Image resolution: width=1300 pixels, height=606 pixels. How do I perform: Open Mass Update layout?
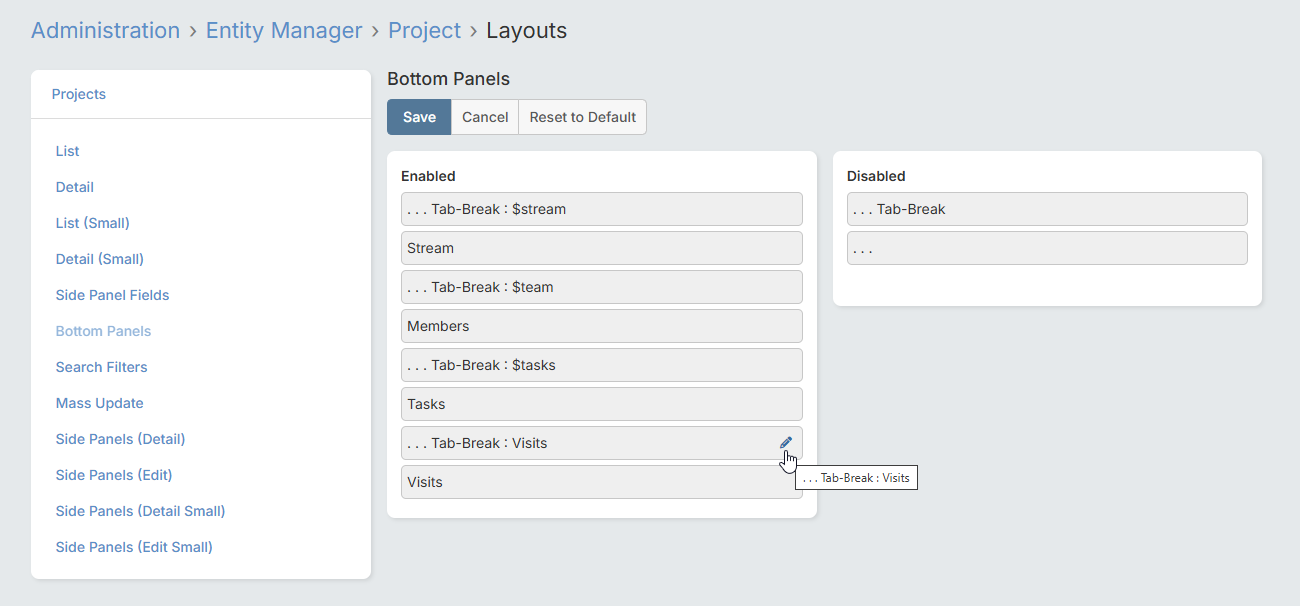[x=99, y=403]
